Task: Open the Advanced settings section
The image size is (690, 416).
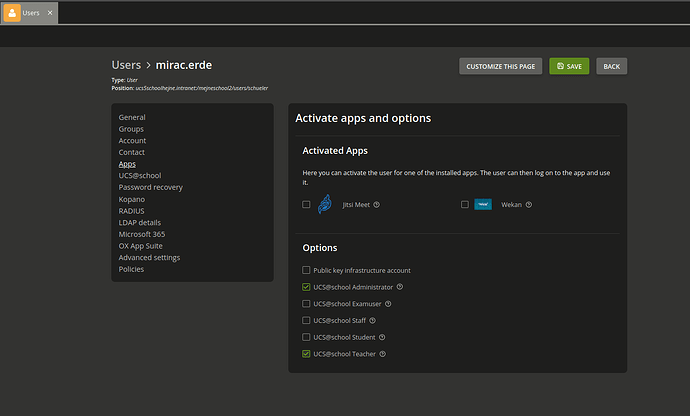Action: (149, 258)
